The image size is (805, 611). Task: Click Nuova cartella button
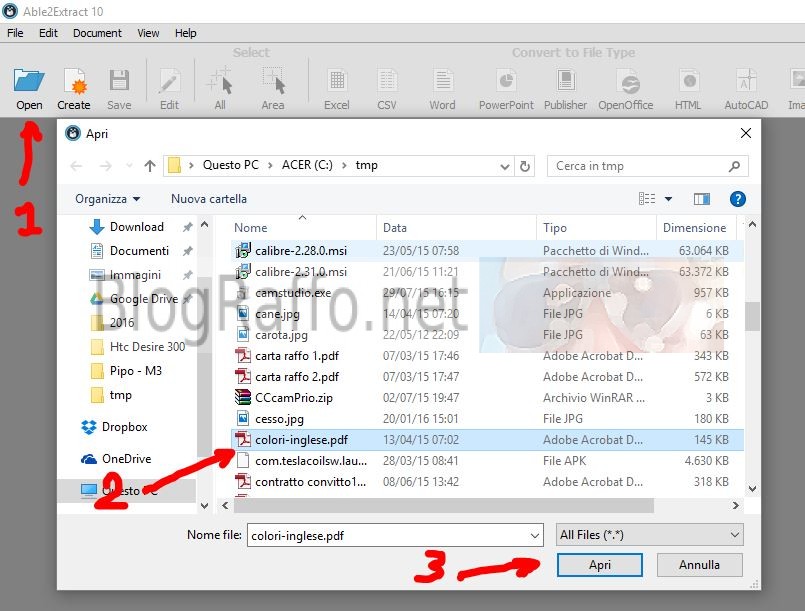[209, 199]
